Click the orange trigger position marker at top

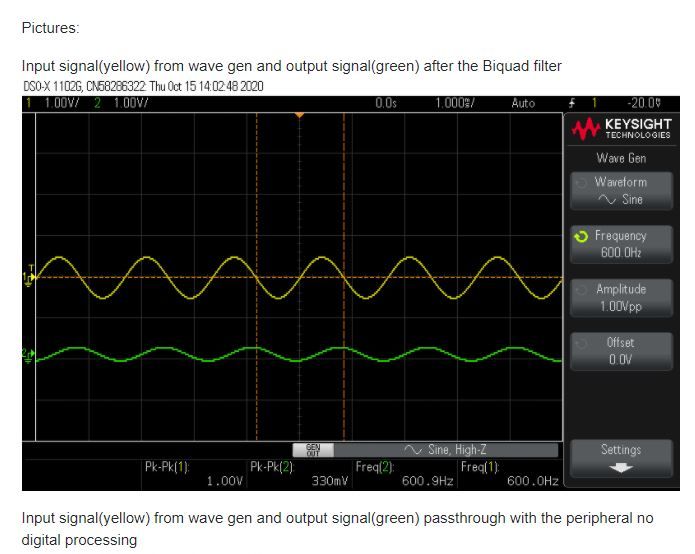pyautogui.click(x=300, y=115)
